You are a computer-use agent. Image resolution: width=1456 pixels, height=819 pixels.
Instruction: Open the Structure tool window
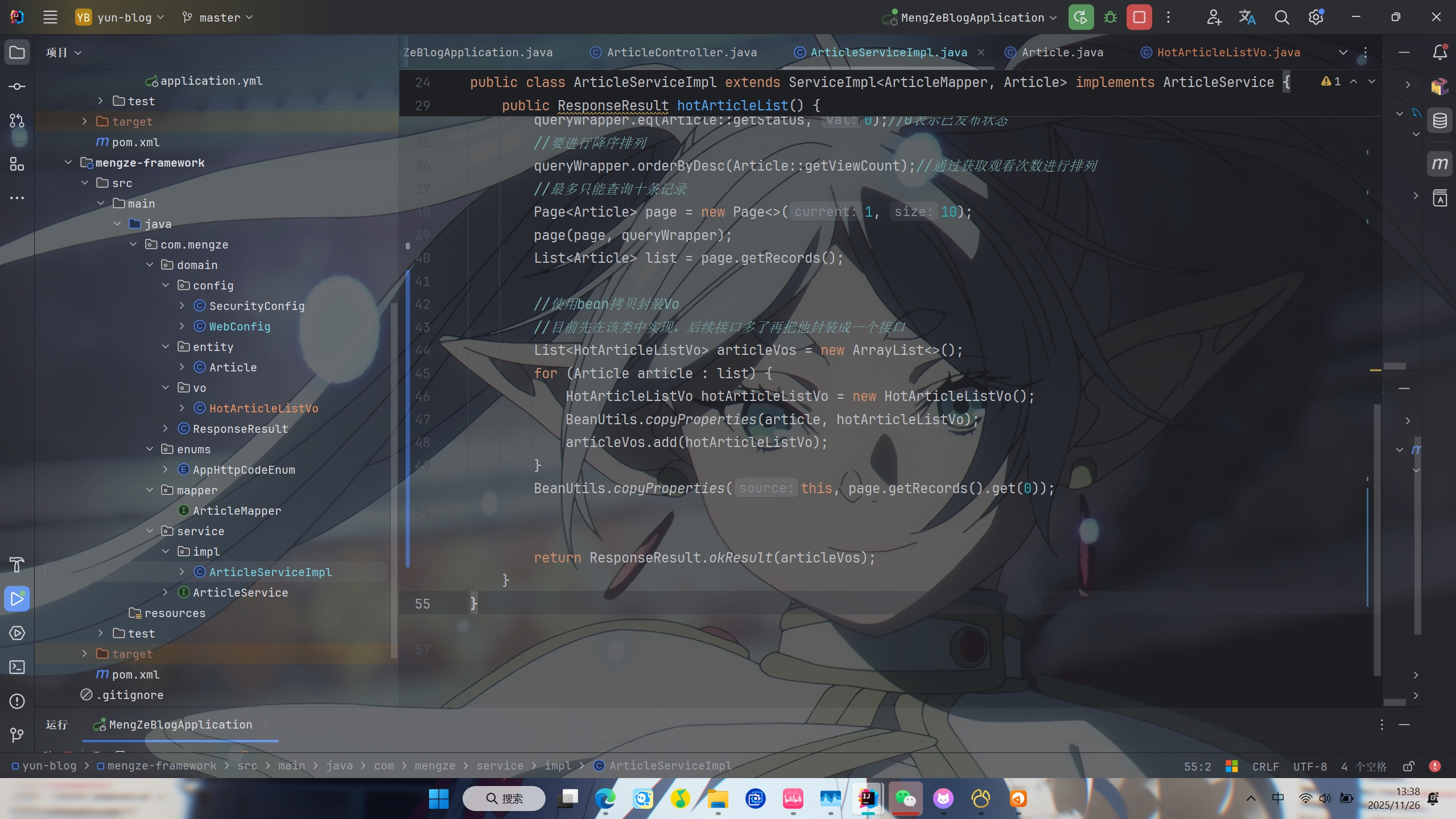click(x=17, y=164)
